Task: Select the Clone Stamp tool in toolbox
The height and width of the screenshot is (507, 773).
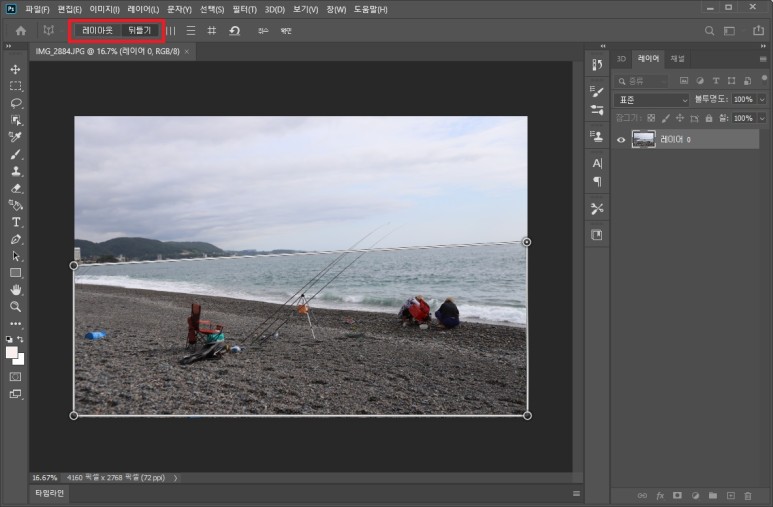Action: pos(15,171)
